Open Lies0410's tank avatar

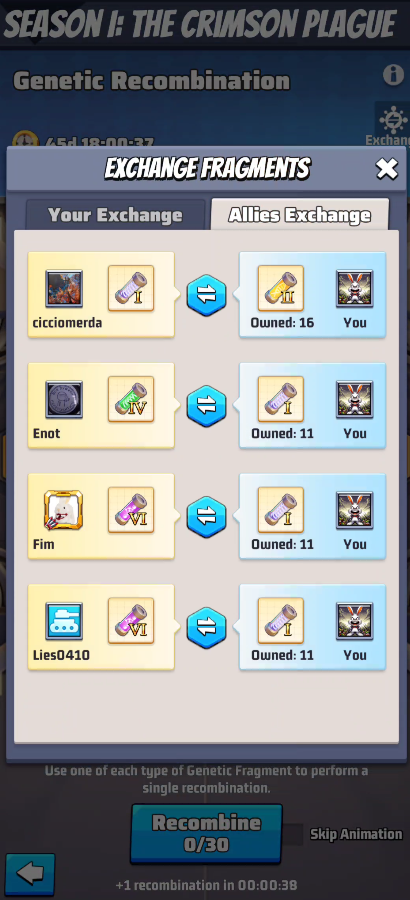point(64,620)
